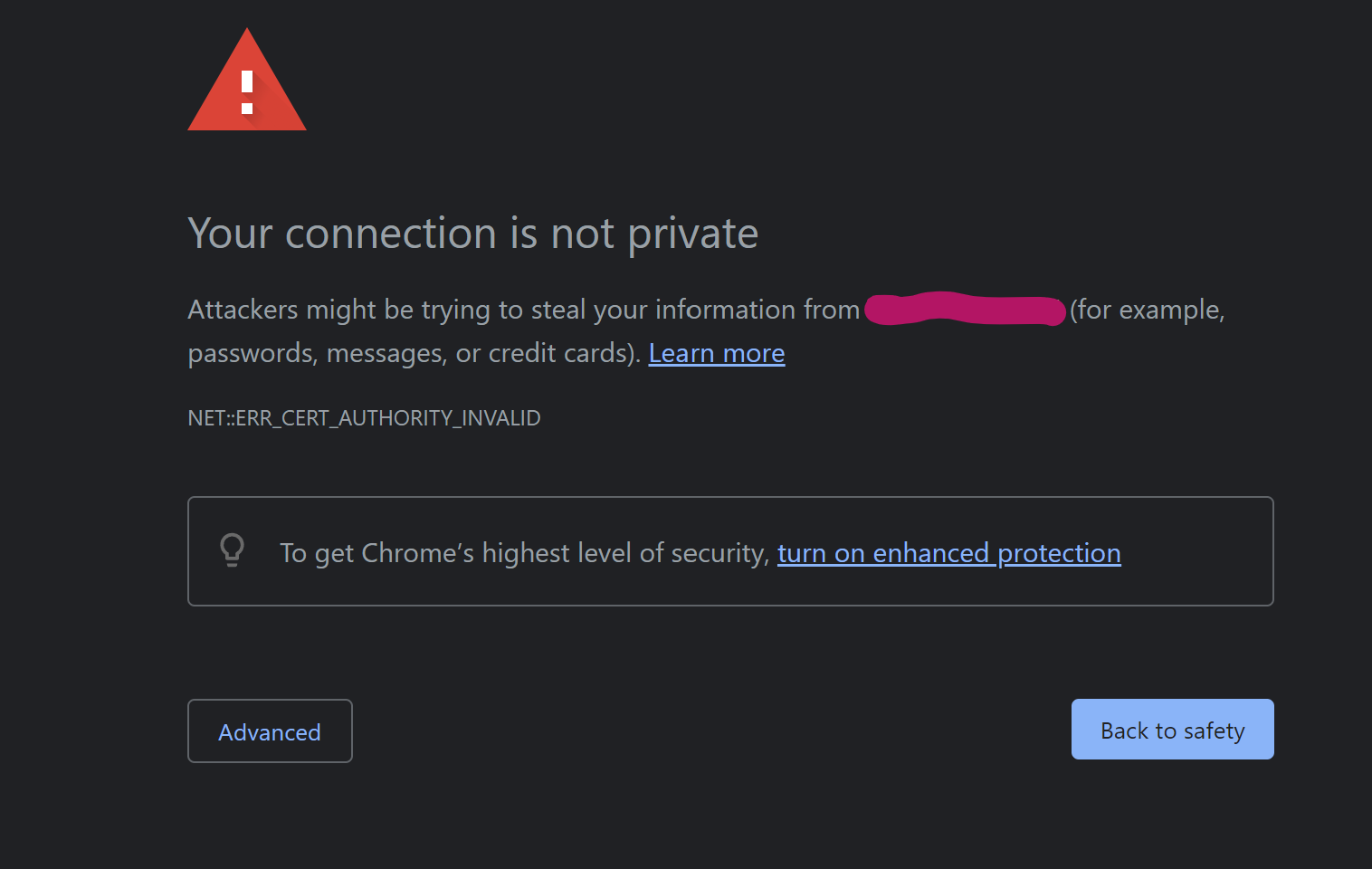Select the lightbulb beside the enhanced protection text
The image size is (1372, 869).
tap(232, 550)
